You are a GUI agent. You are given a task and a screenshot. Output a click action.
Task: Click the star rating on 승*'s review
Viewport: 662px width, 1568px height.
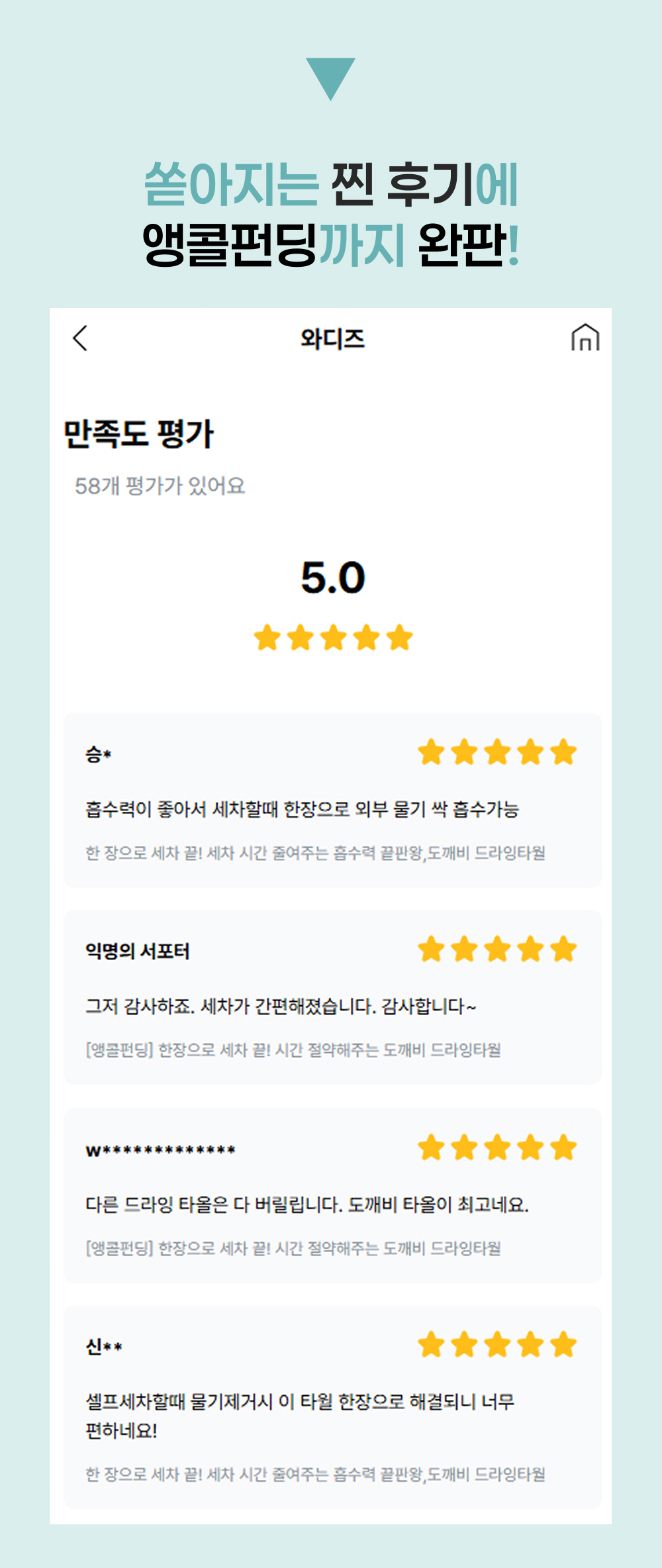click(x=497, y=753)
